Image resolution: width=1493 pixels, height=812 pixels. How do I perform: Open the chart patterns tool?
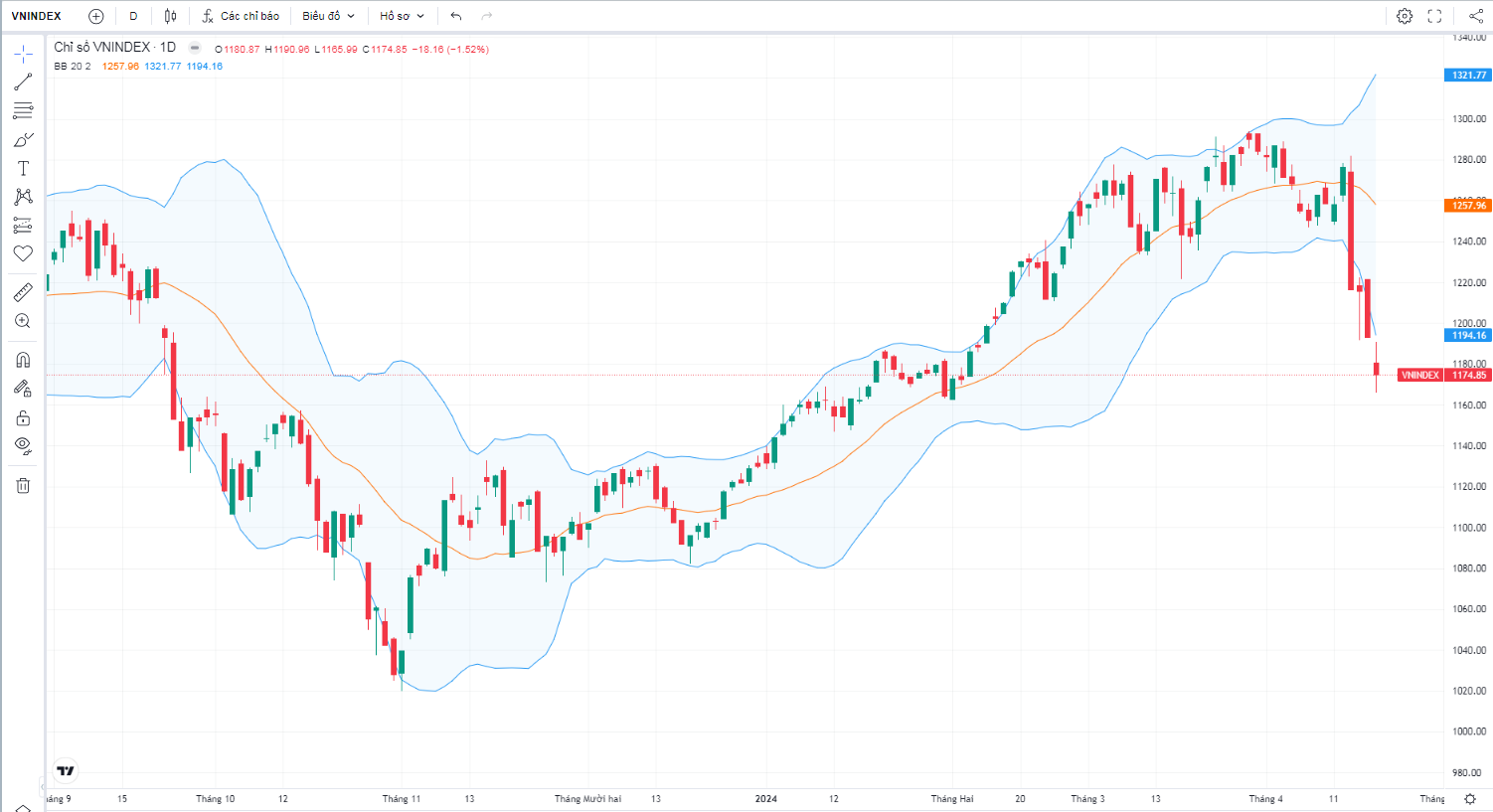pos(23,197)
